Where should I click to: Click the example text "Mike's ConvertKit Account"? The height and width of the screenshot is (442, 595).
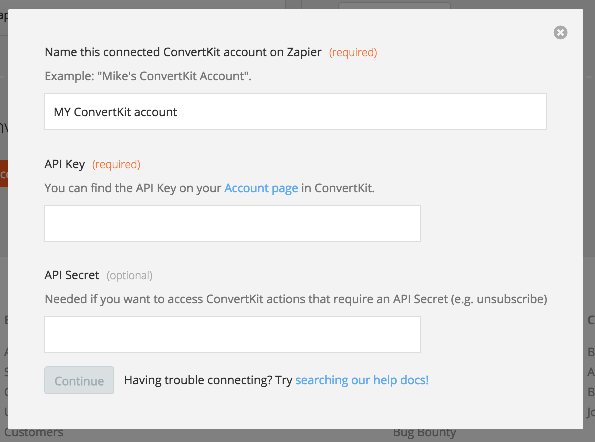[174, 76]
